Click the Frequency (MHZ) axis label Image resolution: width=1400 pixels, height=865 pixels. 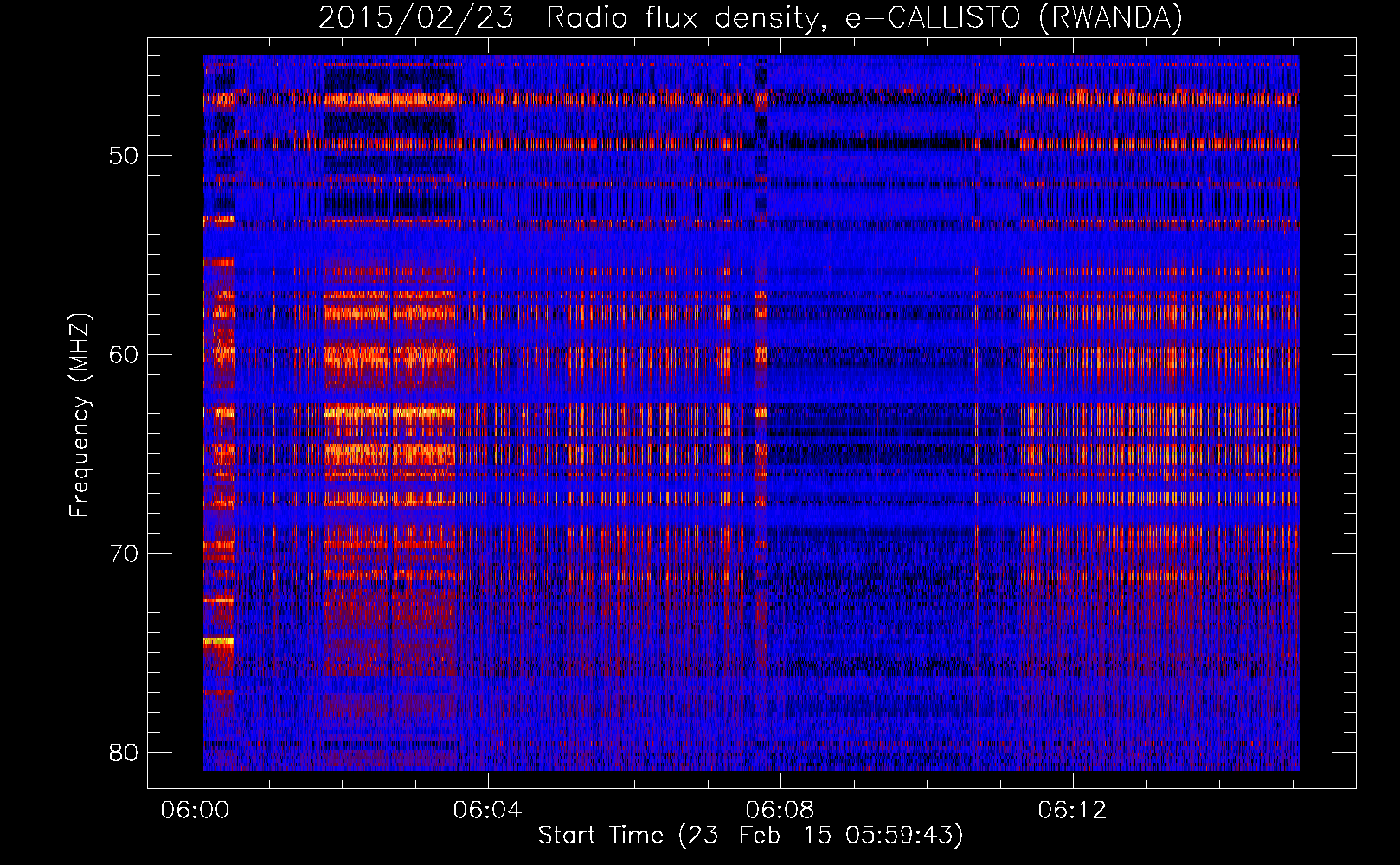click(79, 416)
